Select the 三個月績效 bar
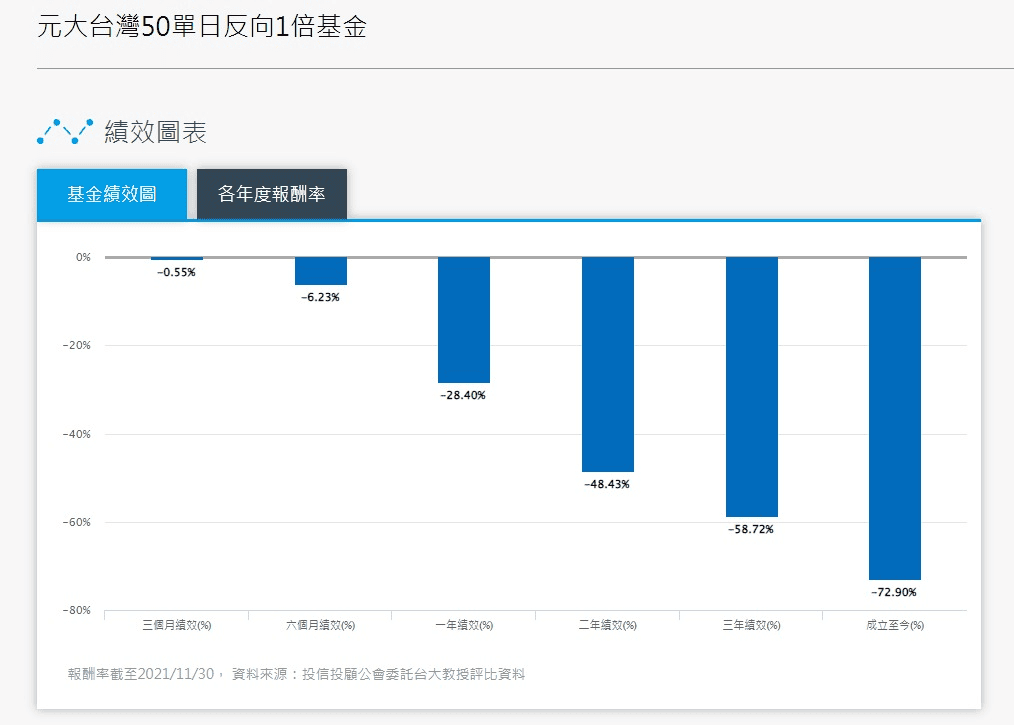 177,259
